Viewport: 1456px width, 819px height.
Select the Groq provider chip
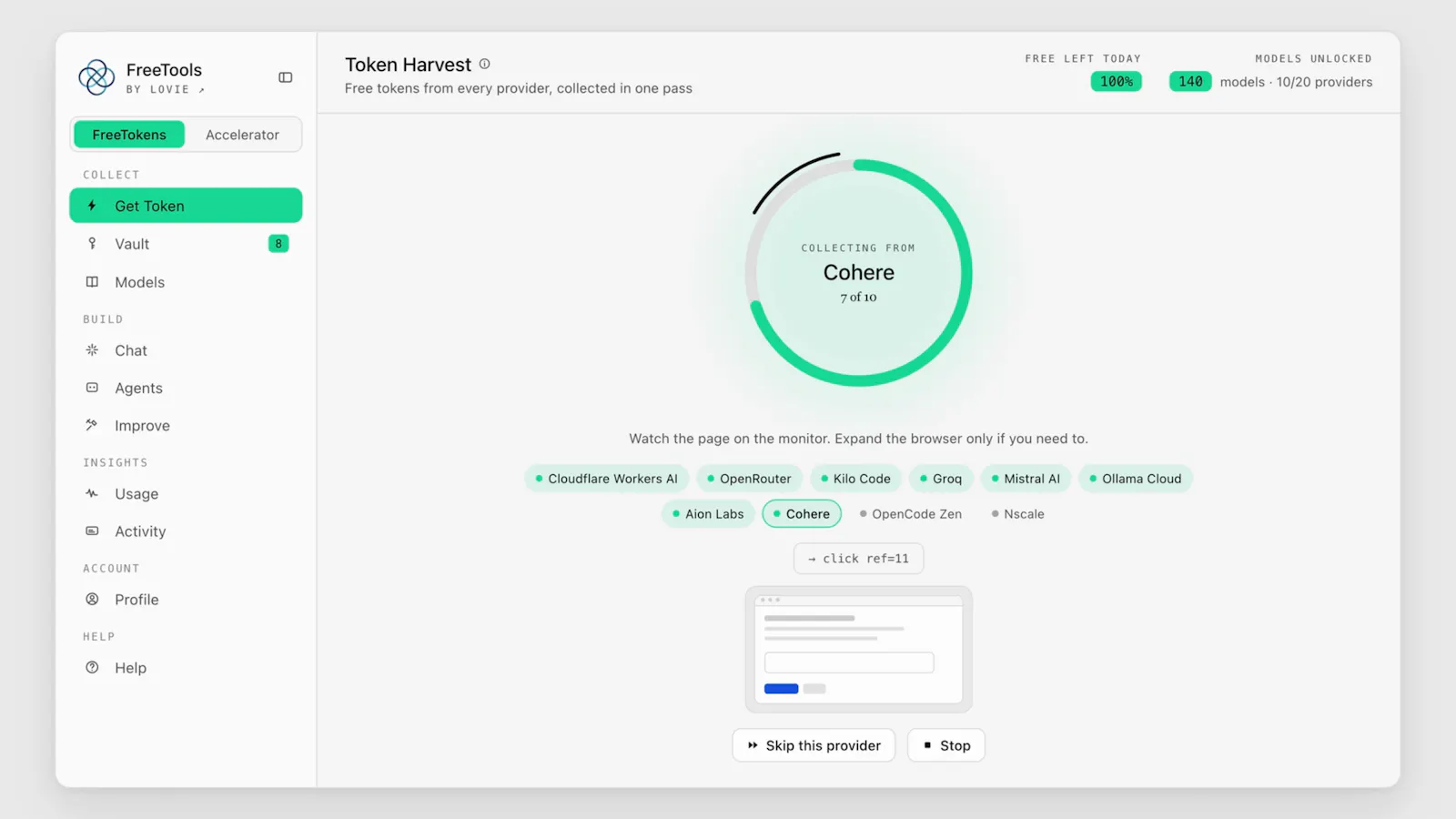[941, 479]
